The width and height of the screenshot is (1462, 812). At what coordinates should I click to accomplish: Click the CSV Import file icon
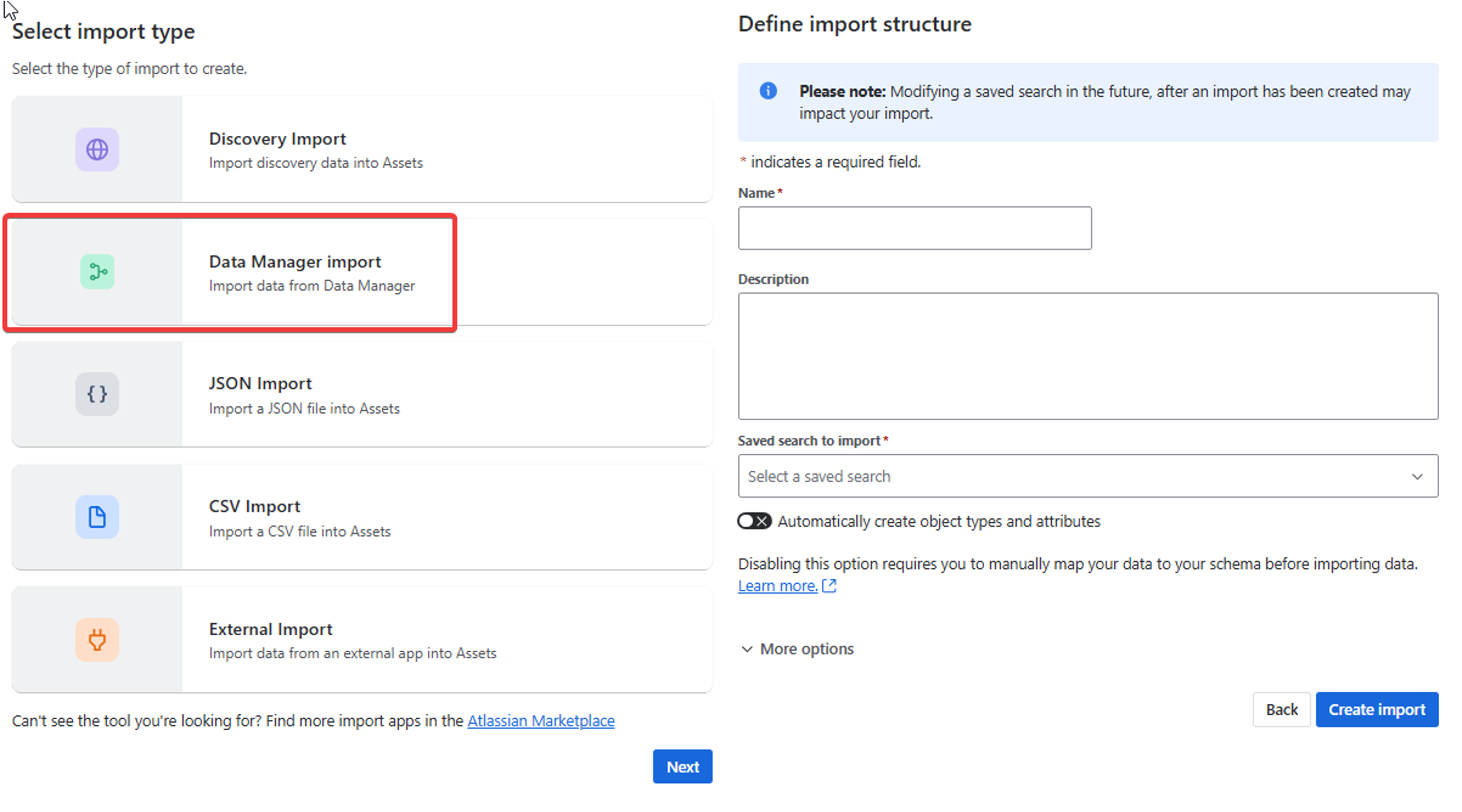[97, 517]
